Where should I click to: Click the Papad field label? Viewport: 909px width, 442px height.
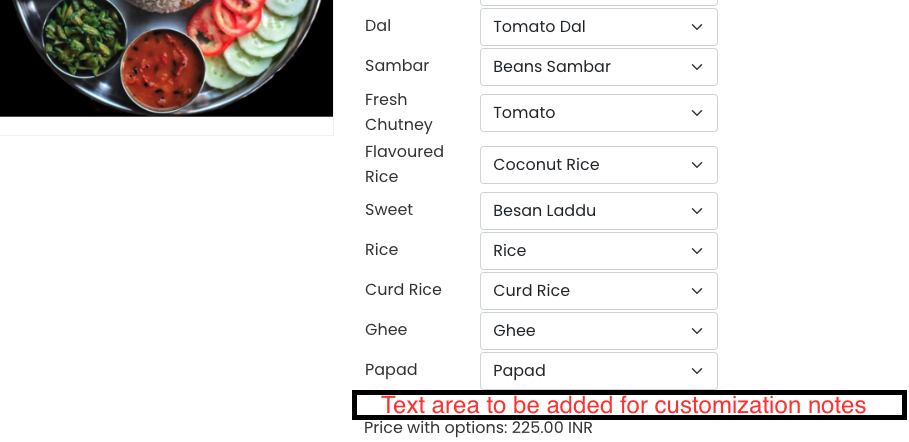pyautogui.click(x=390, y=370)
